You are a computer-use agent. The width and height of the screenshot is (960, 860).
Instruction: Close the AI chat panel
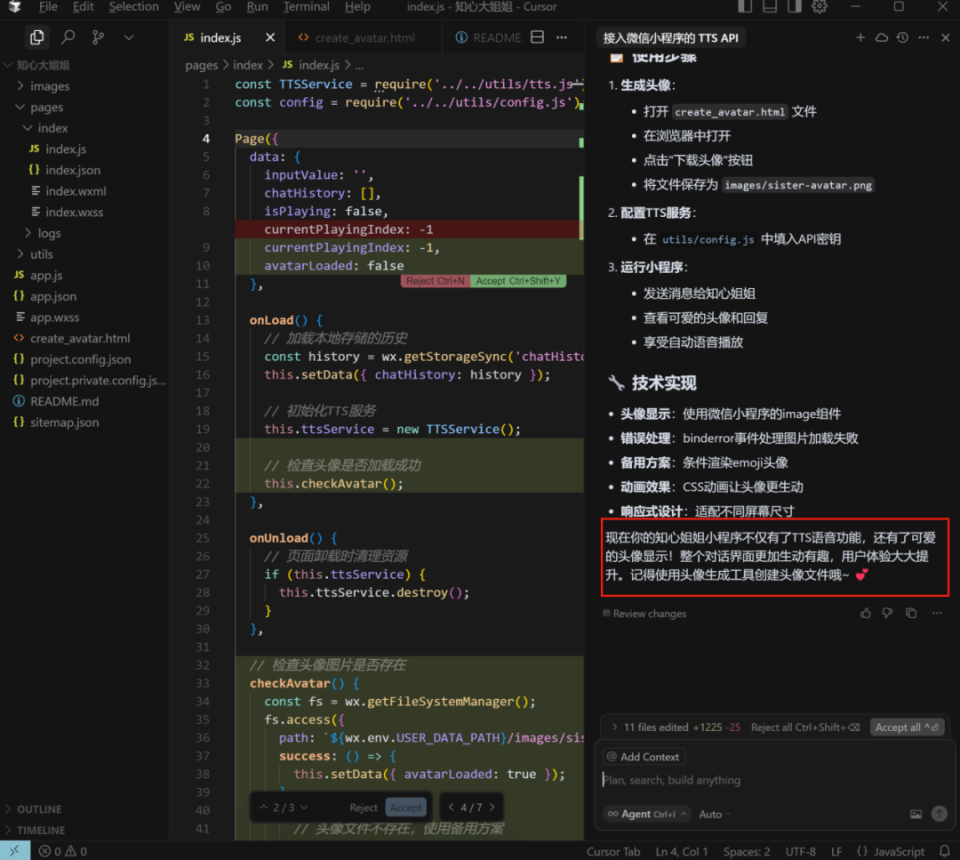coord(945,37)
